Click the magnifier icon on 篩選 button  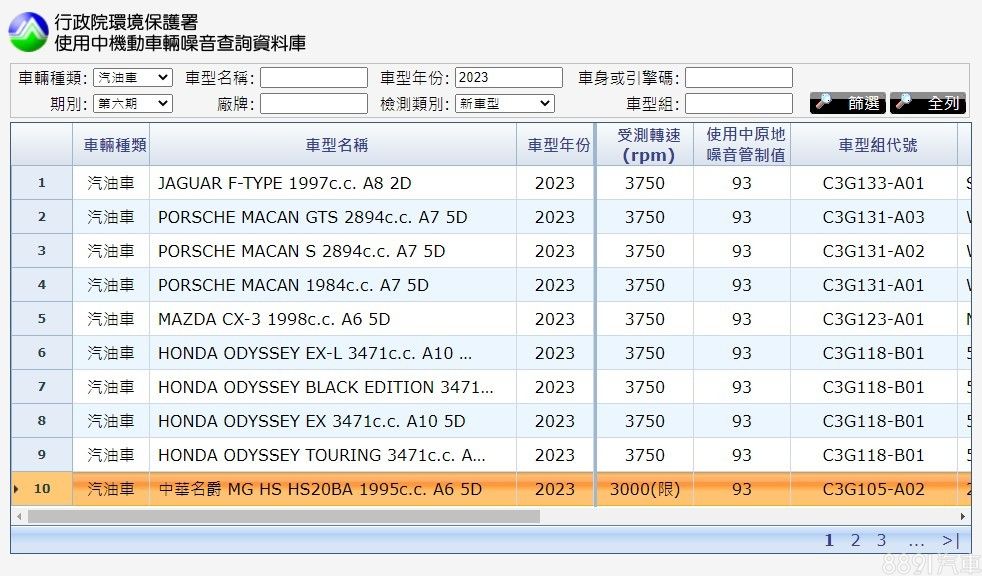click(x=824, y=103)
